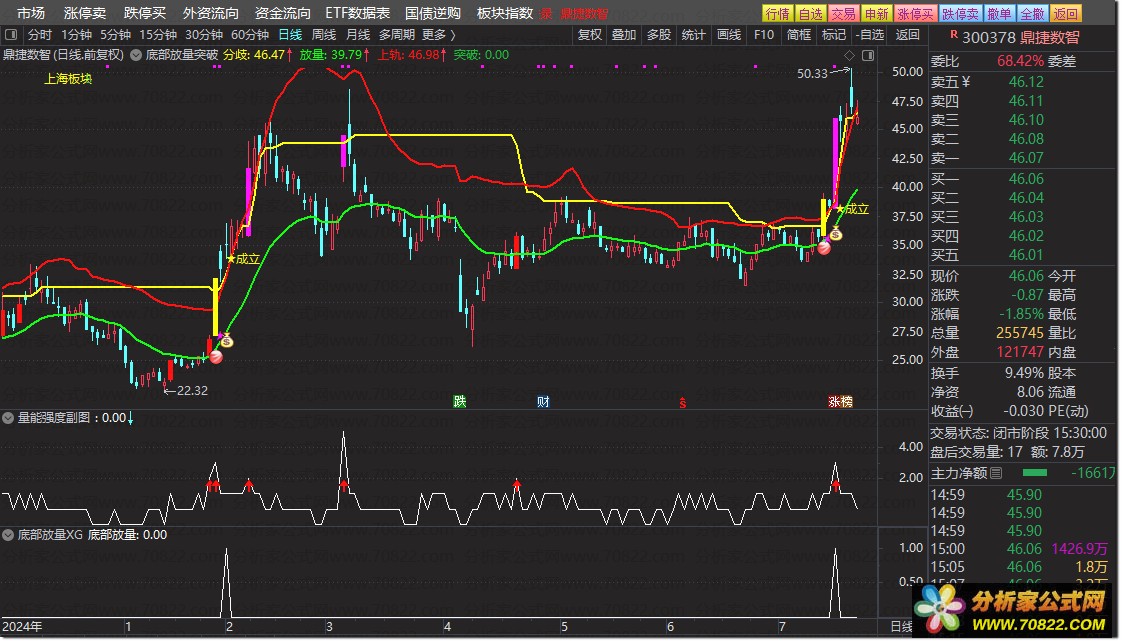The width and height of the screenshot is (1122, 641).
Task: Open the 跌停买 menu item
Action: [x=145, y=13]
